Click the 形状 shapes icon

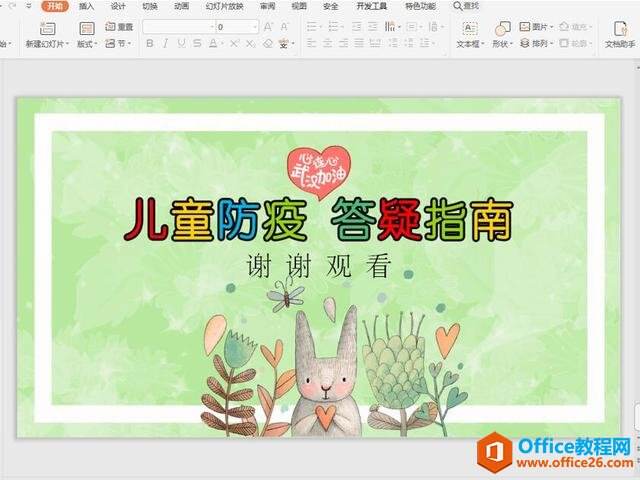coord(502,29)
